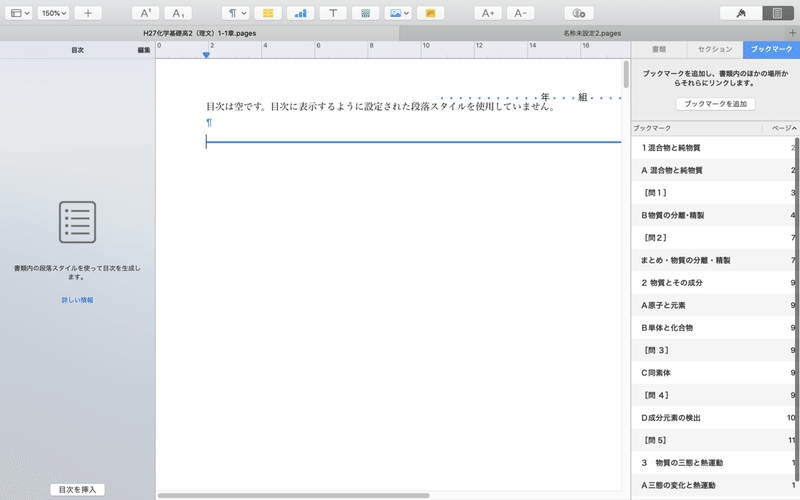Select the ブックマーク inspector tab
Screen dimensions: 800x500
pyautogui.click(x=771, y=49)
